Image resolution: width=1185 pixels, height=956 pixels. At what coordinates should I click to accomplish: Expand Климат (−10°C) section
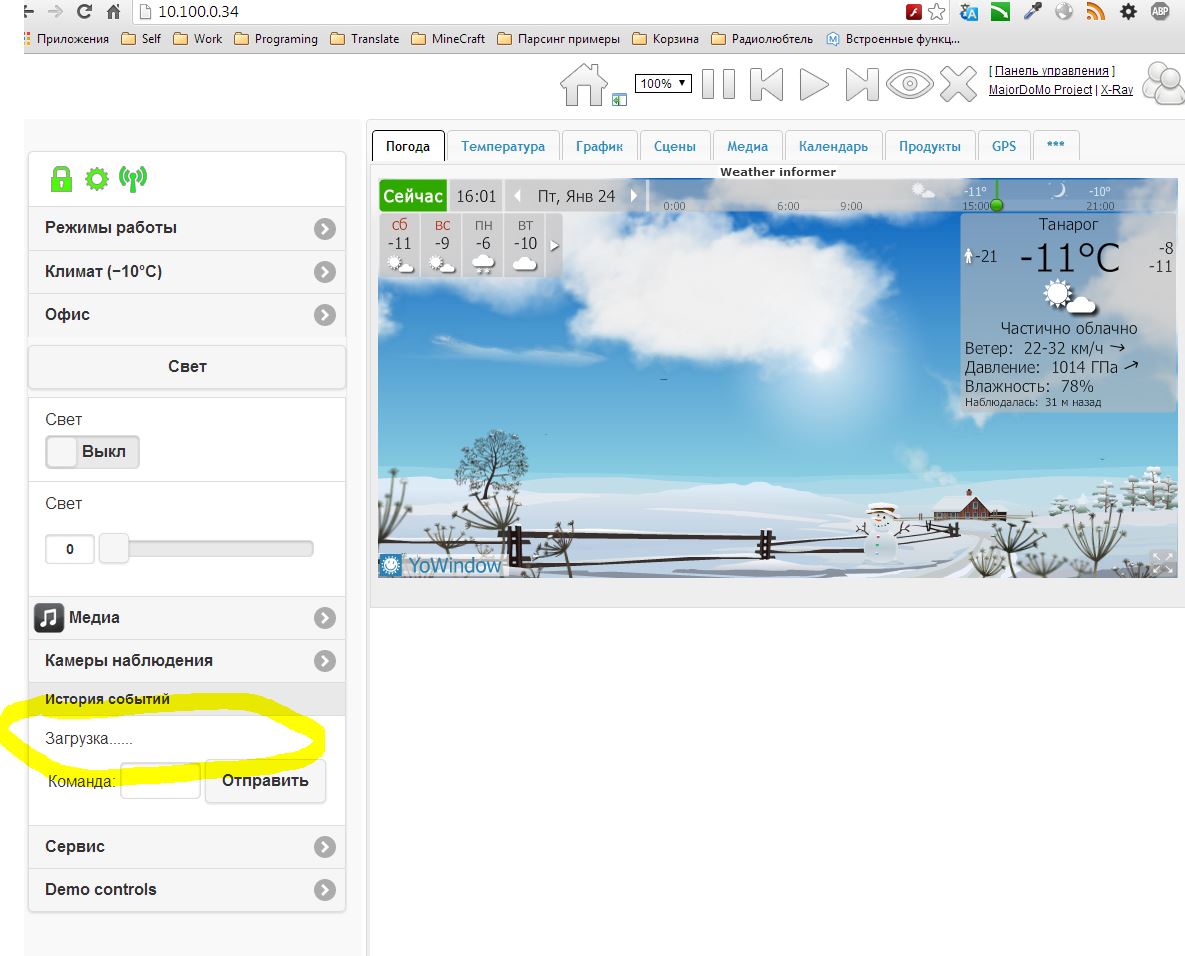[x=187, y=272]
